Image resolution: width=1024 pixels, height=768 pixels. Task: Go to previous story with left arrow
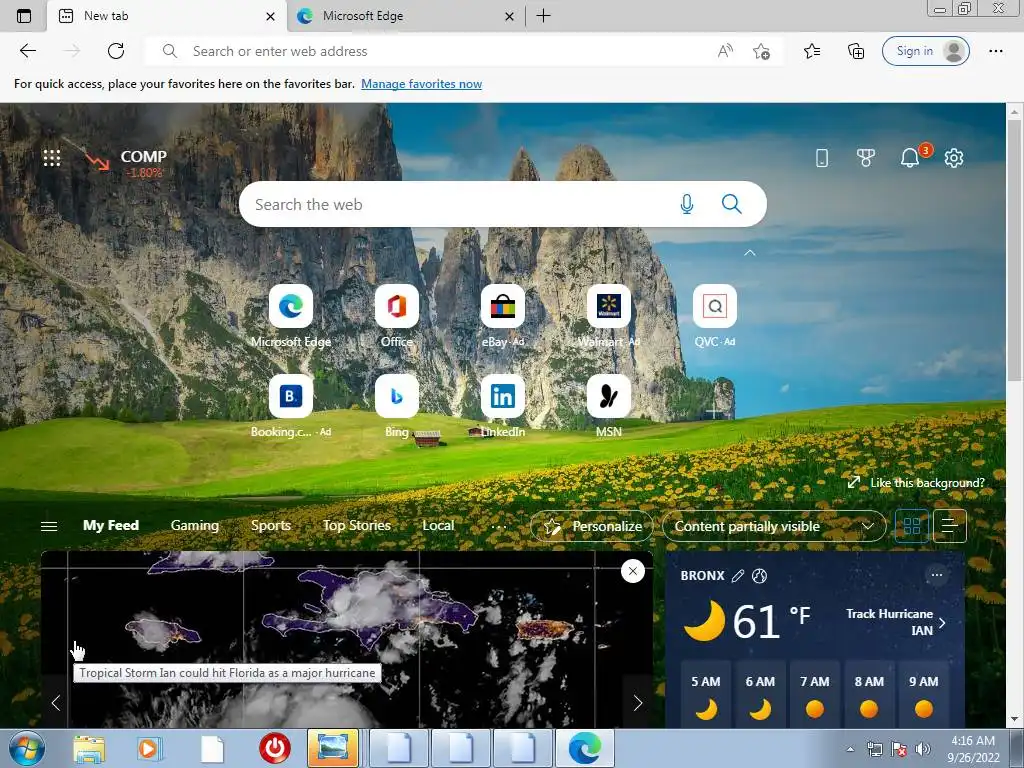point(56,703)
